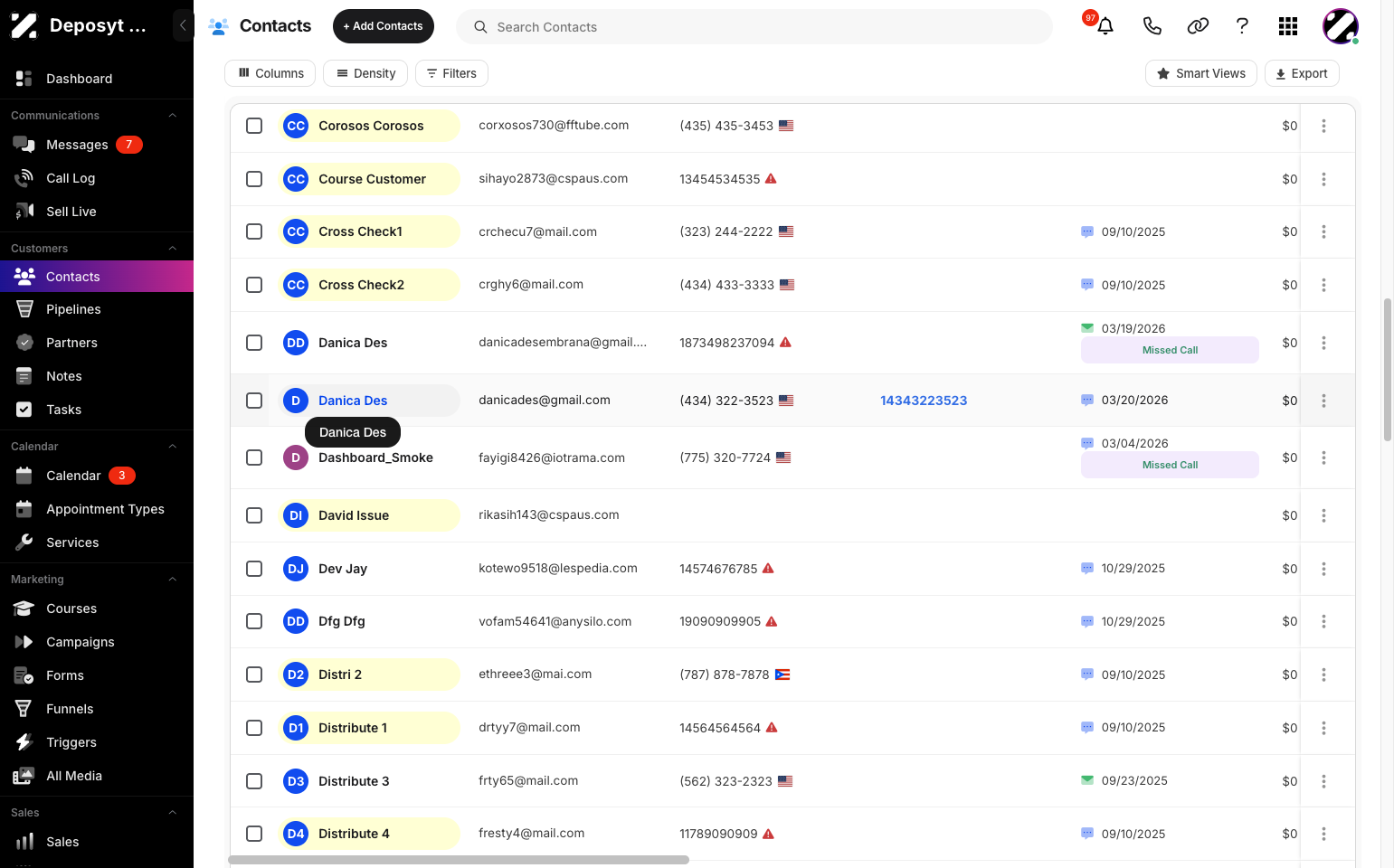The image size is (1394, 868).
Task: Open the user profile avatar
Action: coord(1341,26)
